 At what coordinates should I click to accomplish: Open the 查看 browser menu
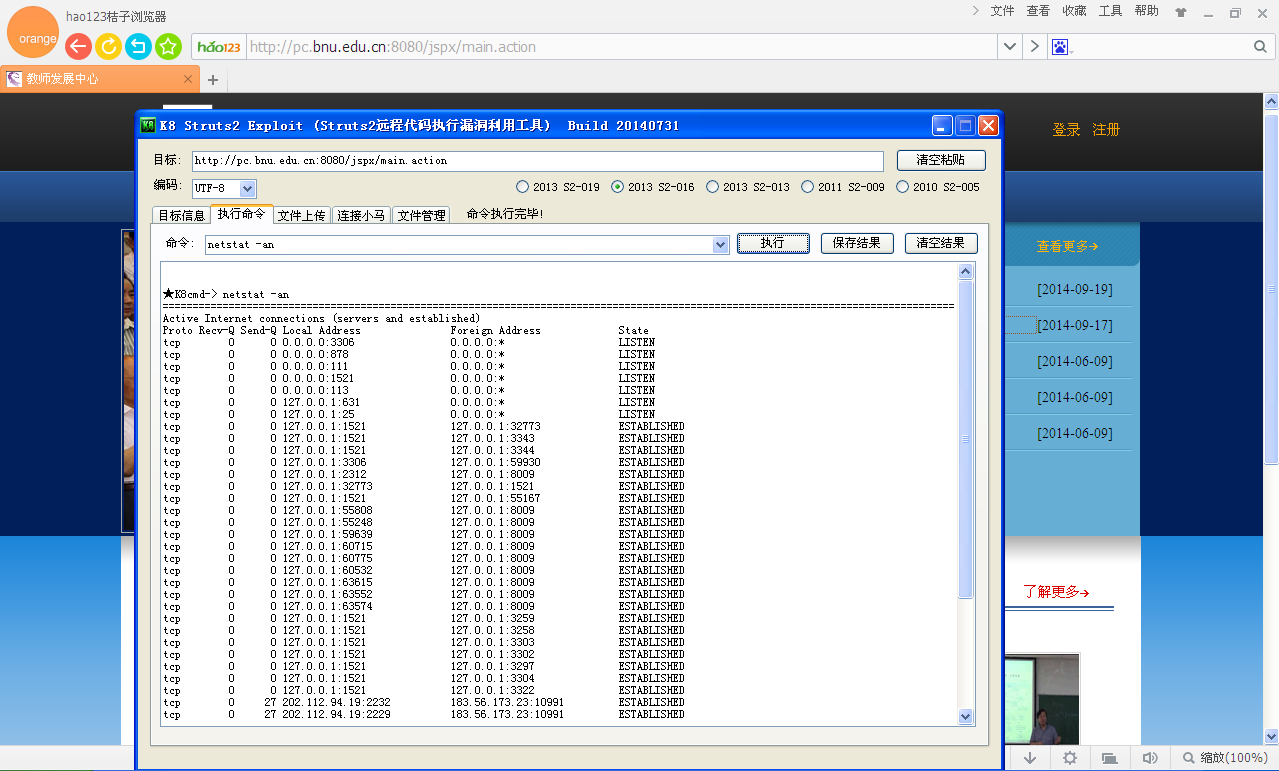click(x=1038, y=11)
